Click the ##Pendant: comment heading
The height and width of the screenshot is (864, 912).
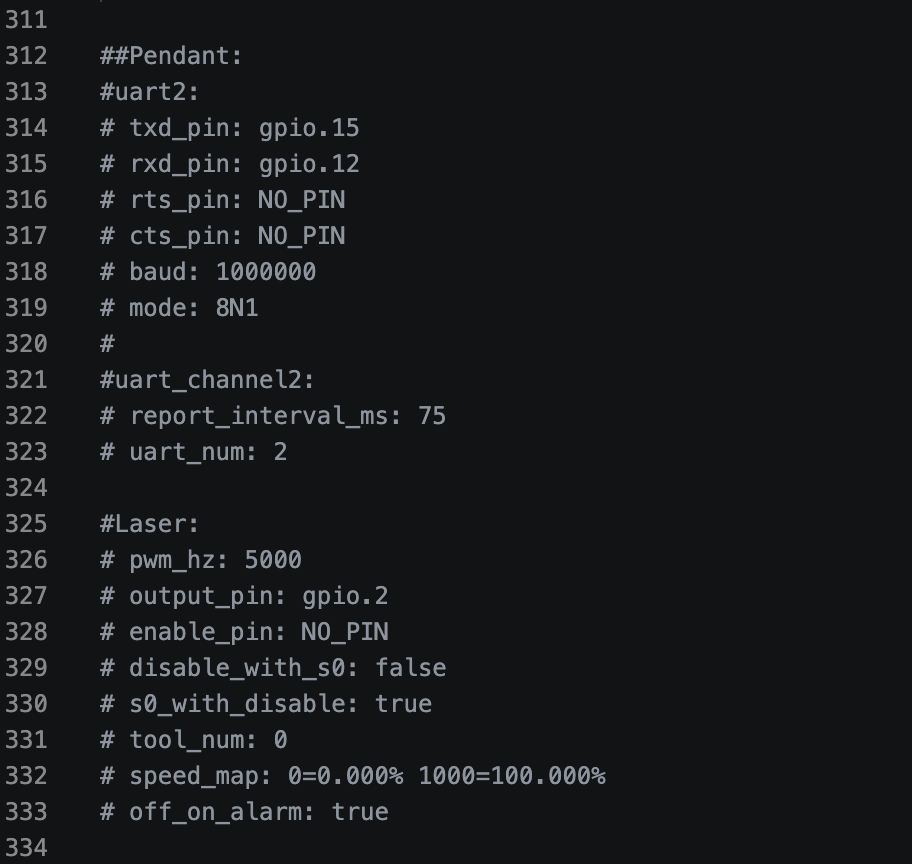[x=171, y=56]
